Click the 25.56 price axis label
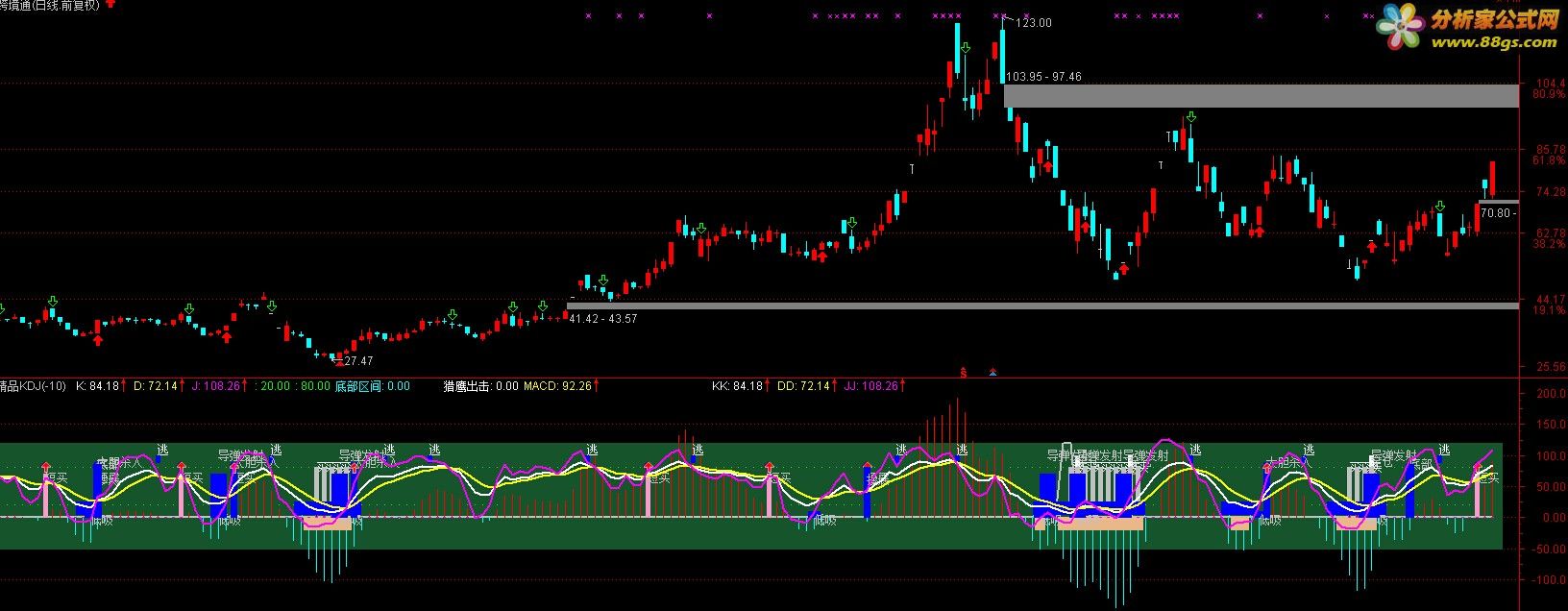 click(x=1551, y=367)
